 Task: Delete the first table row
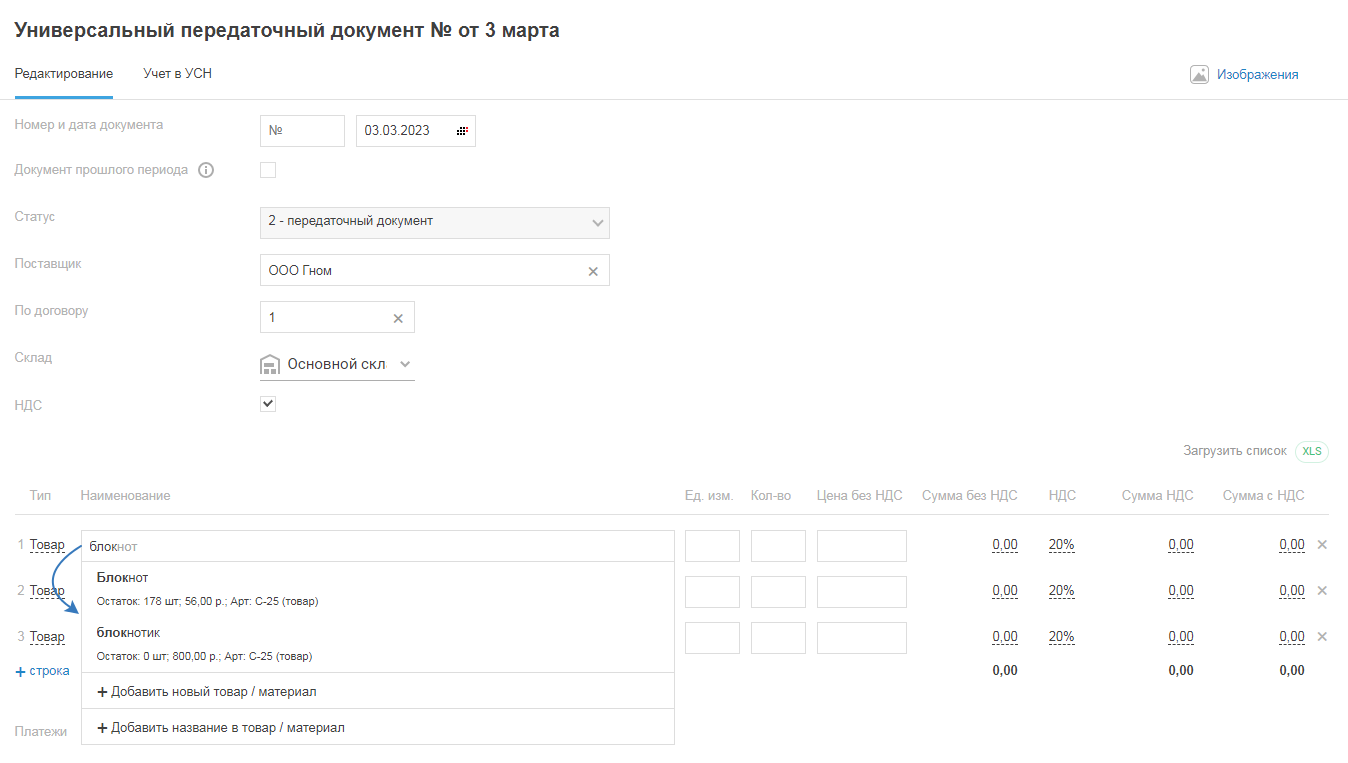point(1321,545)
